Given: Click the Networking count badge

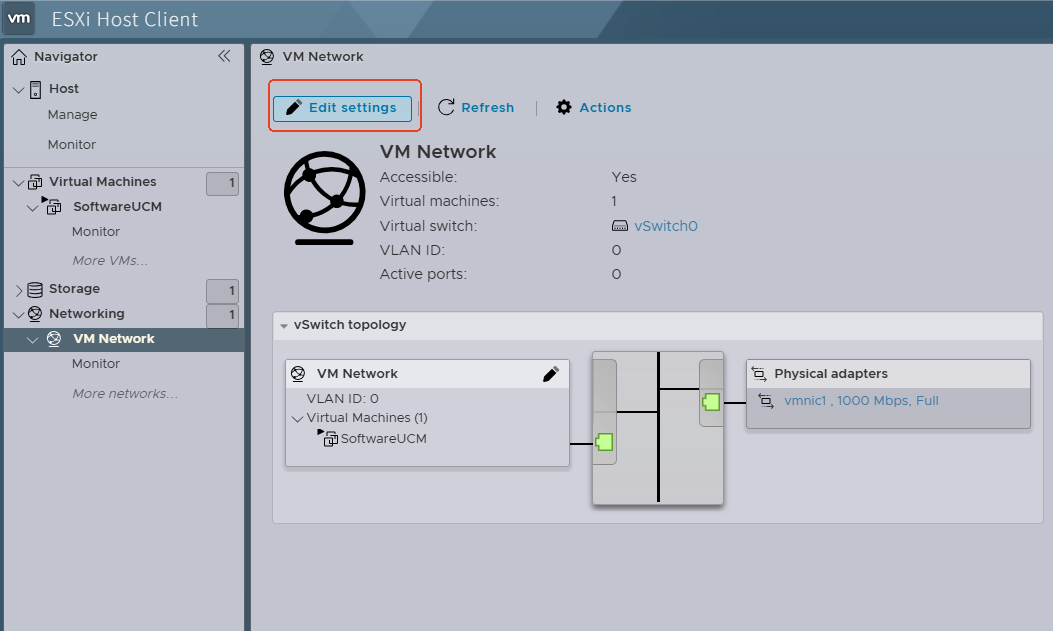Looking at the screenshot, I should [x=222, y=316].
